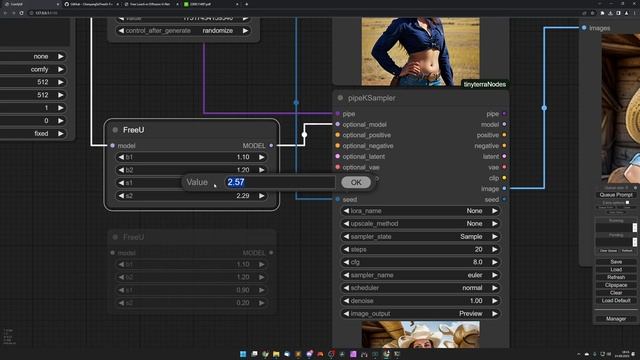Increase steps value with right arrow
Viewport: 640px width, 360px height.
pyautogui.click(x=495, y=249)
